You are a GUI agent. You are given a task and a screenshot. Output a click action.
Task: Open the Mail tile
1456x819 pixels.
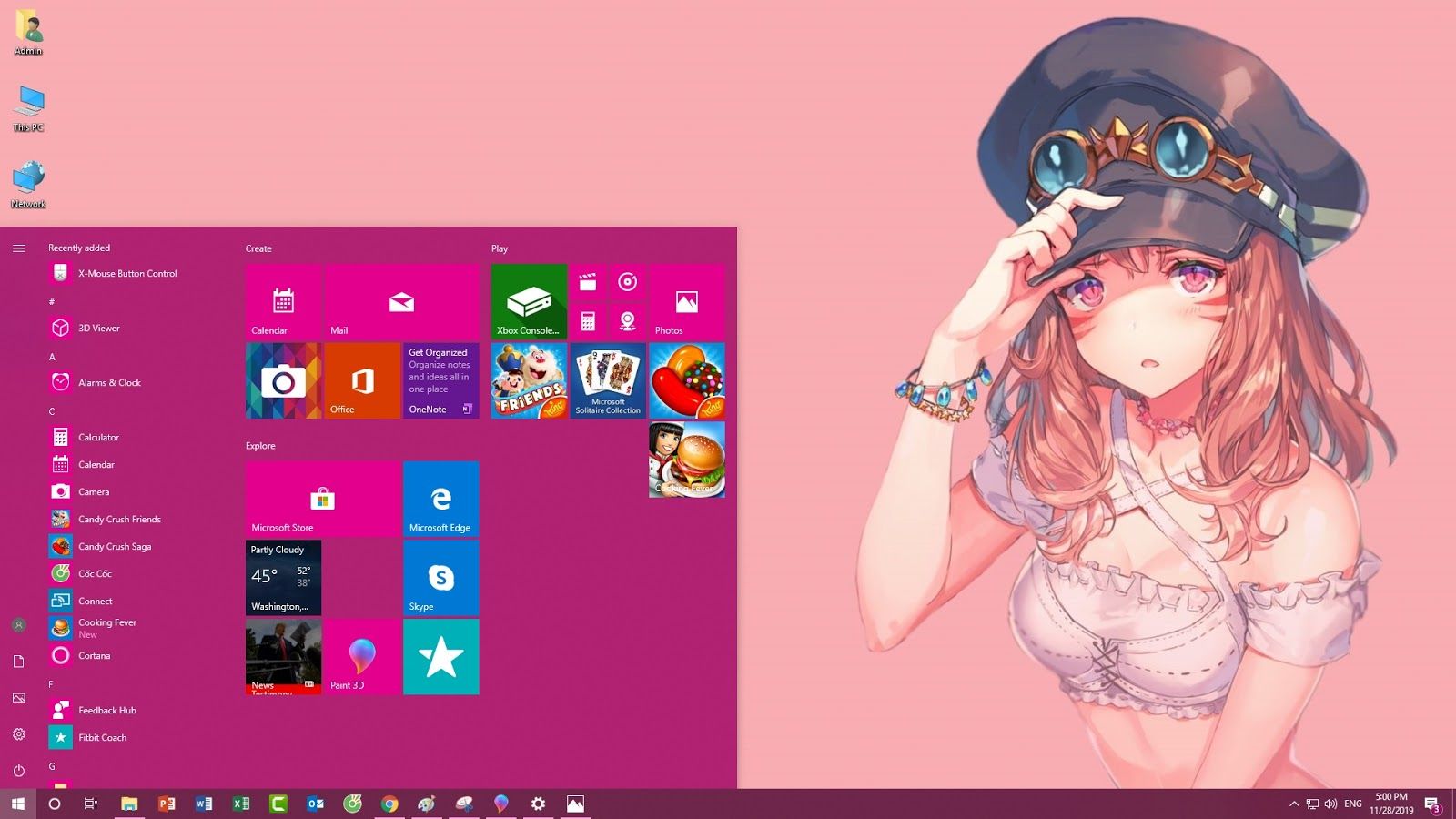(401, 301)
